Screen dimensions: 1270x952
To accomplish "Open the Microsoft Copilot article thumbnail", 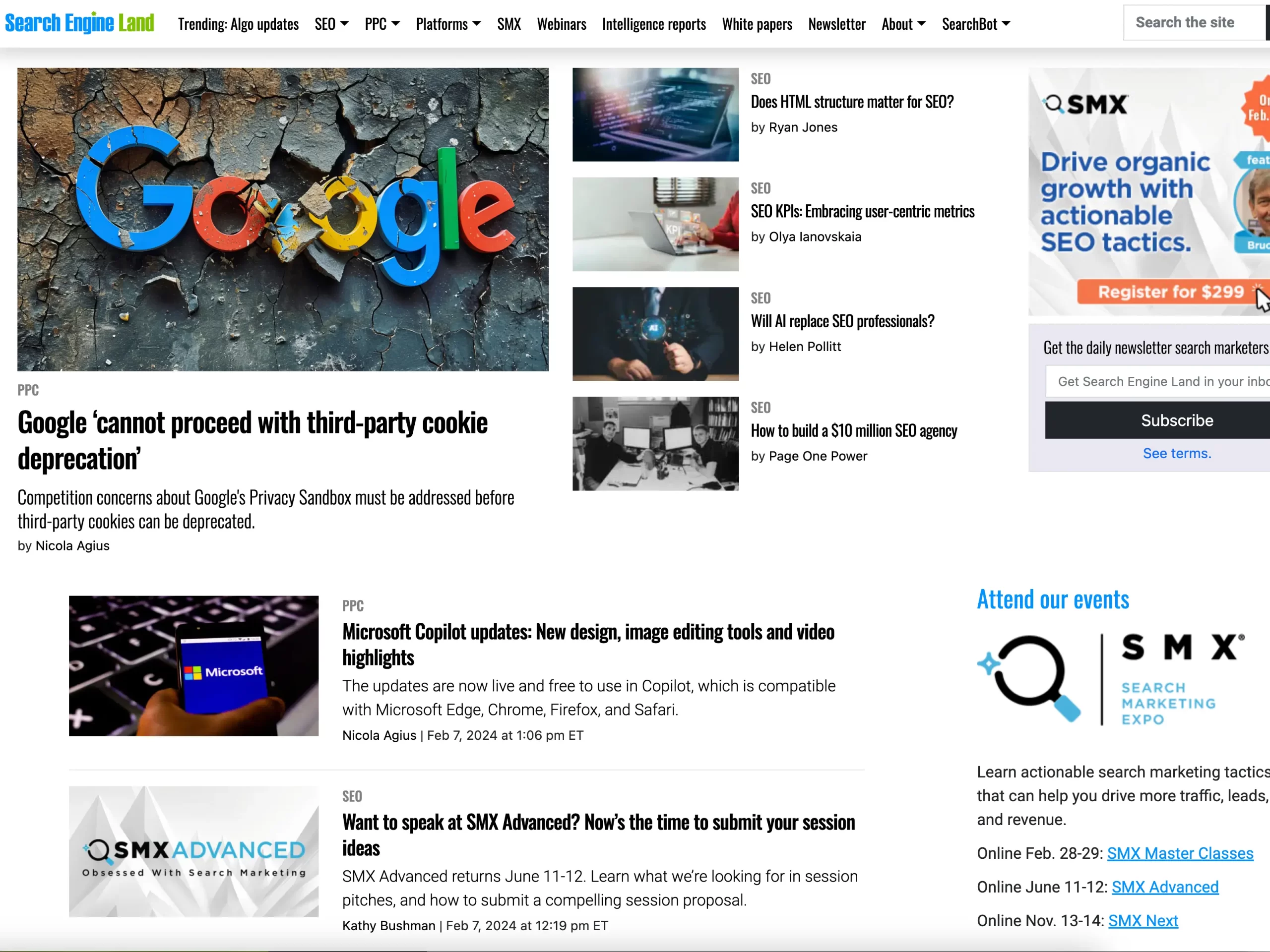I will coord(193,665).
